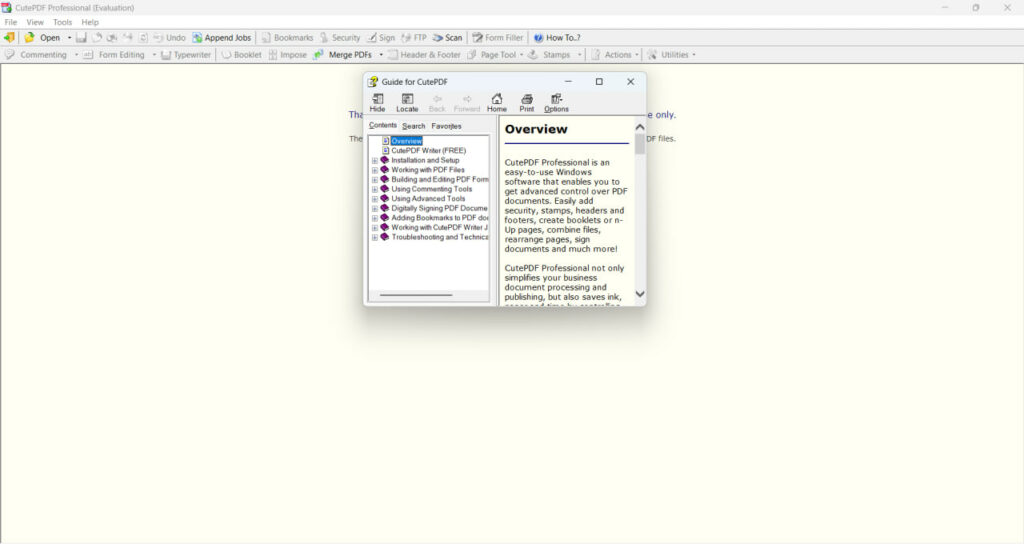The height and width of the screenshot is (544, 1024).
Task: Select the Overview topic
Action: pyautogui.click(x=406, y=141)
